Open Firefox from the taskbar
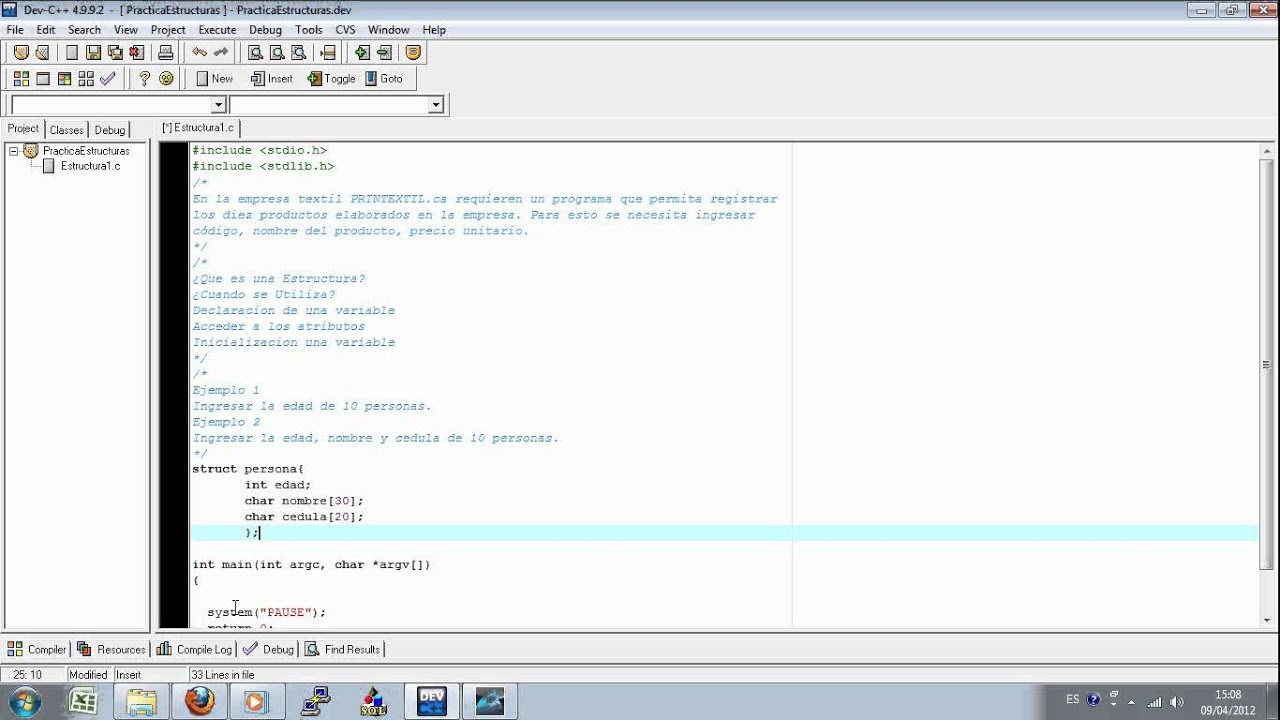 coord(199,701)
